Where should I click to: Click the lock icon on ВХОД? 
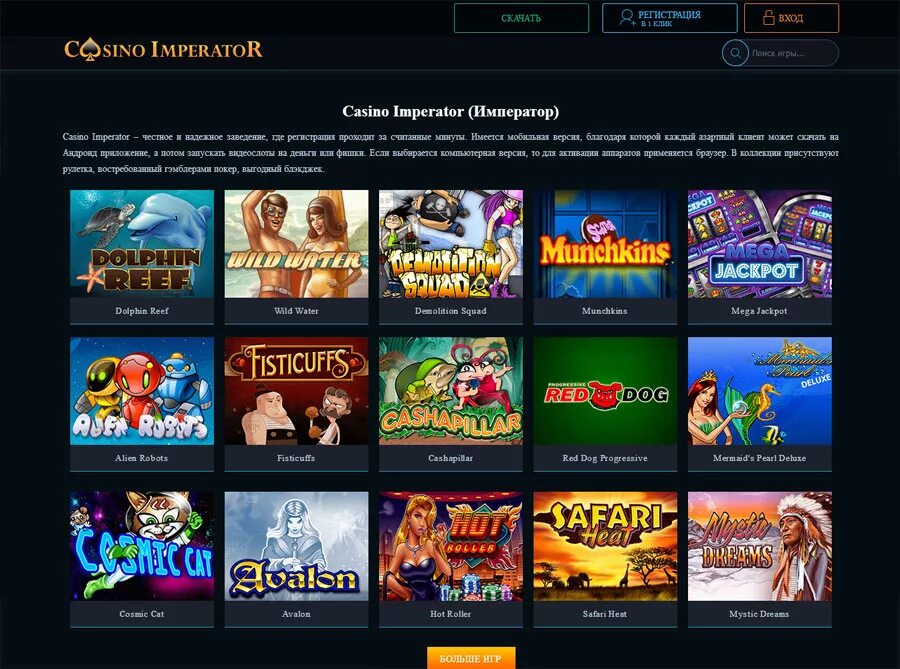click(x=769, y=18)
